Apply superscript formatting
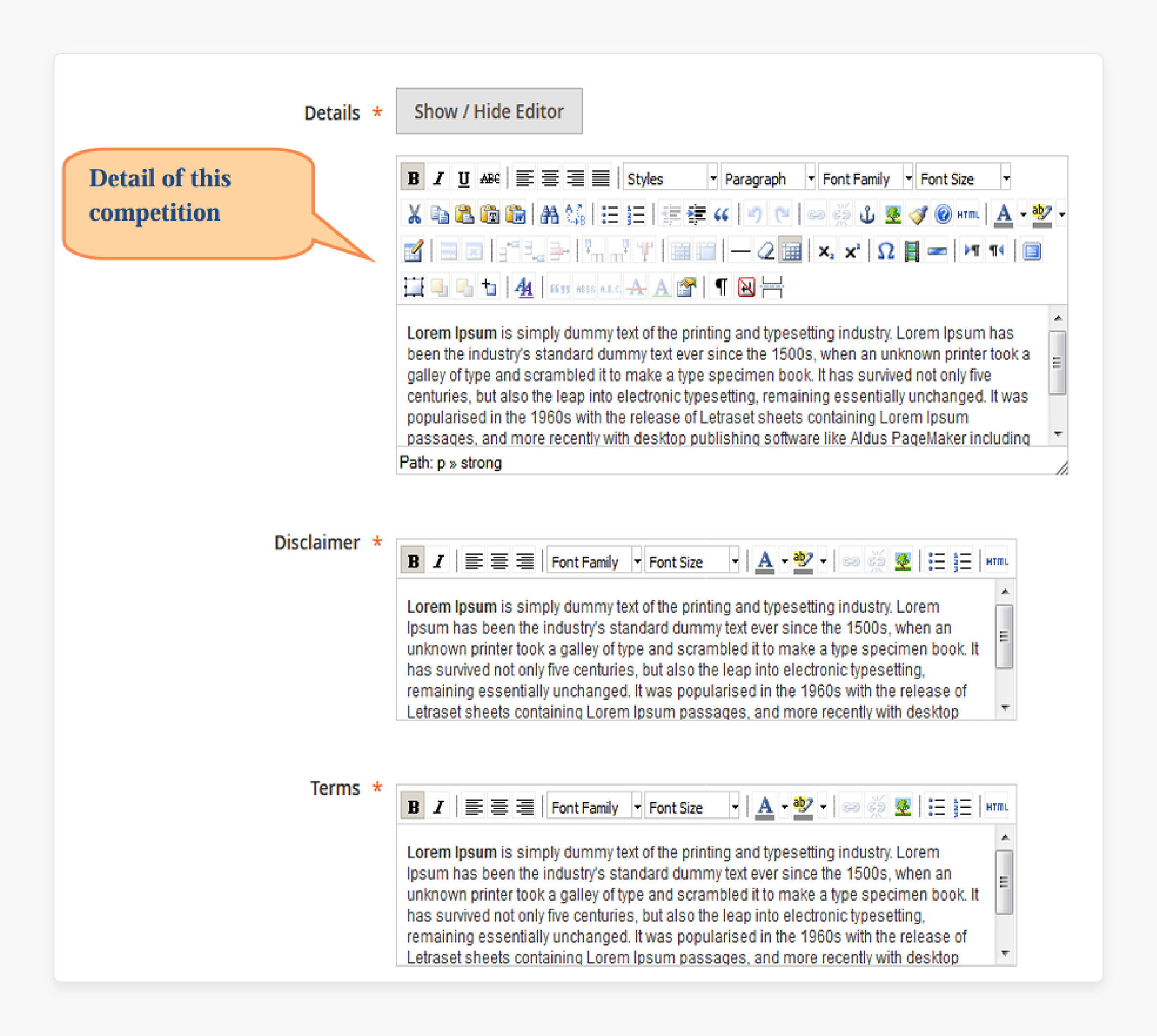Image resolution: width=1157 pixels, height=1036 pixels. 851,250
